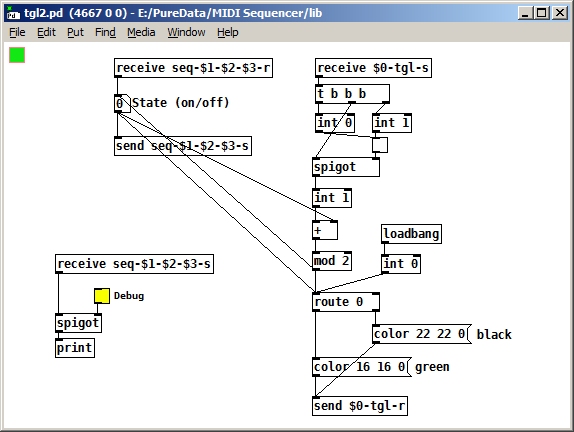The width and height of the screenshot is (574, 432).
Task: Click the empty toggle above spigot
Action: (380, 145)
